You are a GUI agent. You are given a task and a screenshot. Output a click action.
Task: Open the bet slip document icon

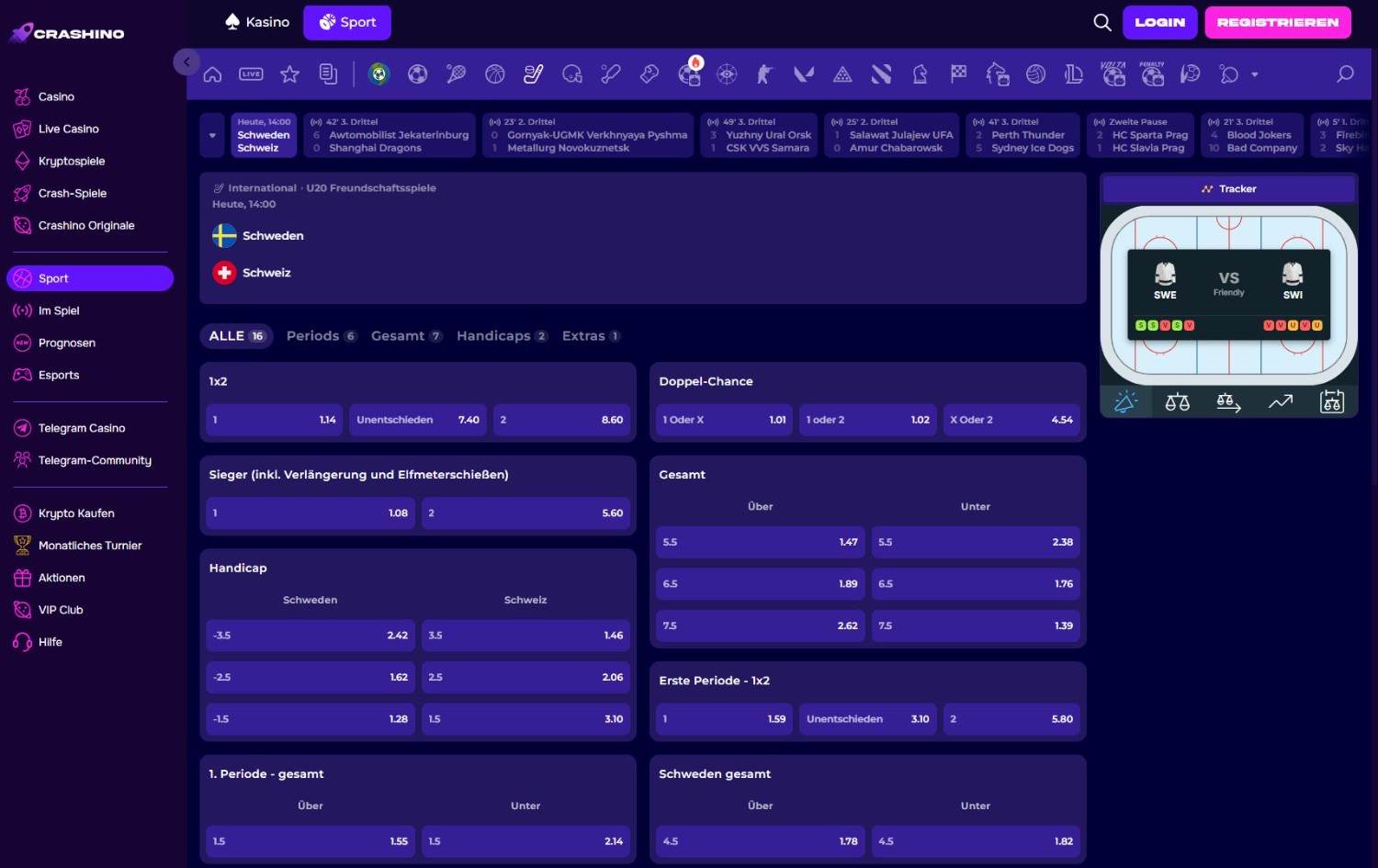[x=328, y=74]
